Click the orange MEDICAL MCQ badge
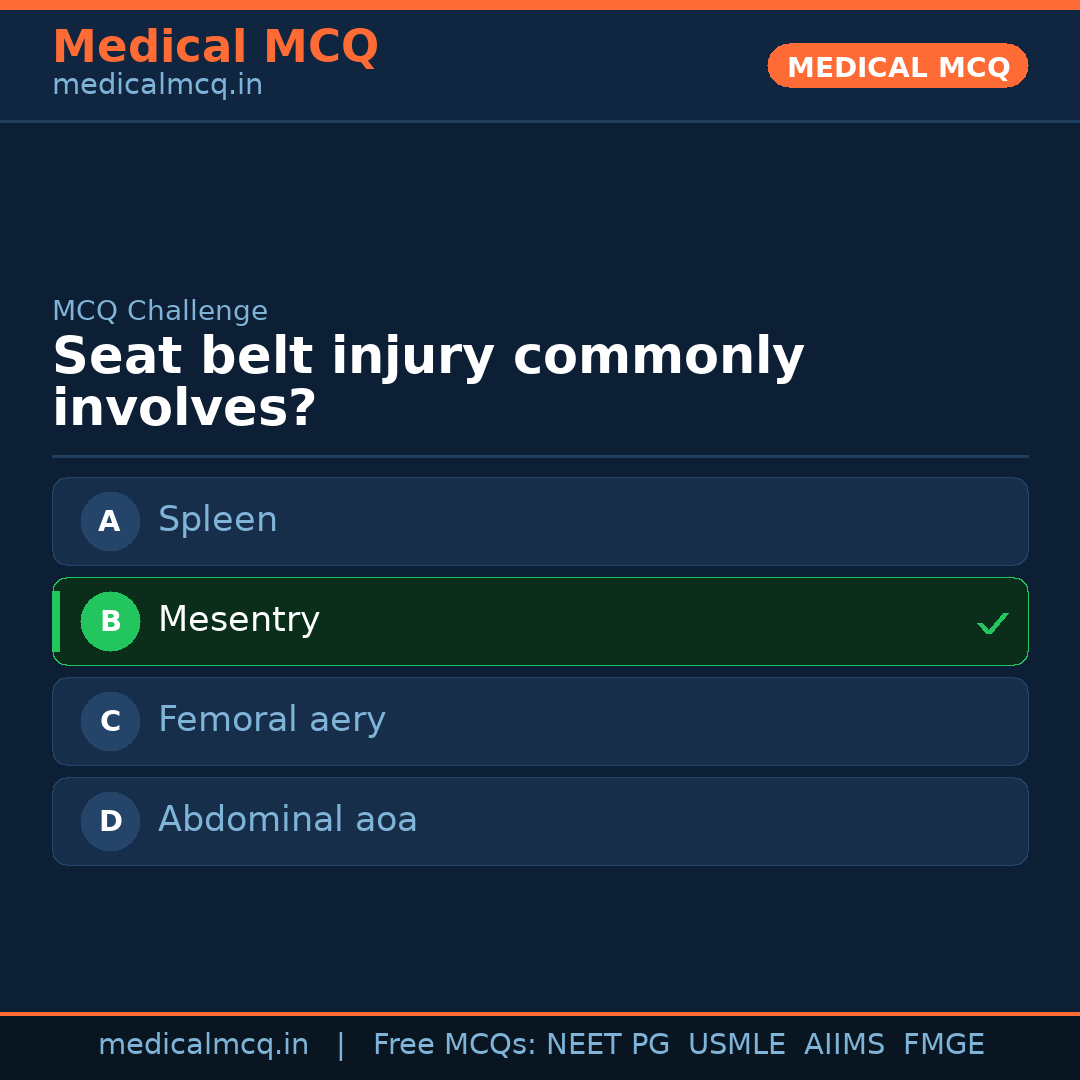This screenshot has height=1080, width=1080. [x=898, y=66]
